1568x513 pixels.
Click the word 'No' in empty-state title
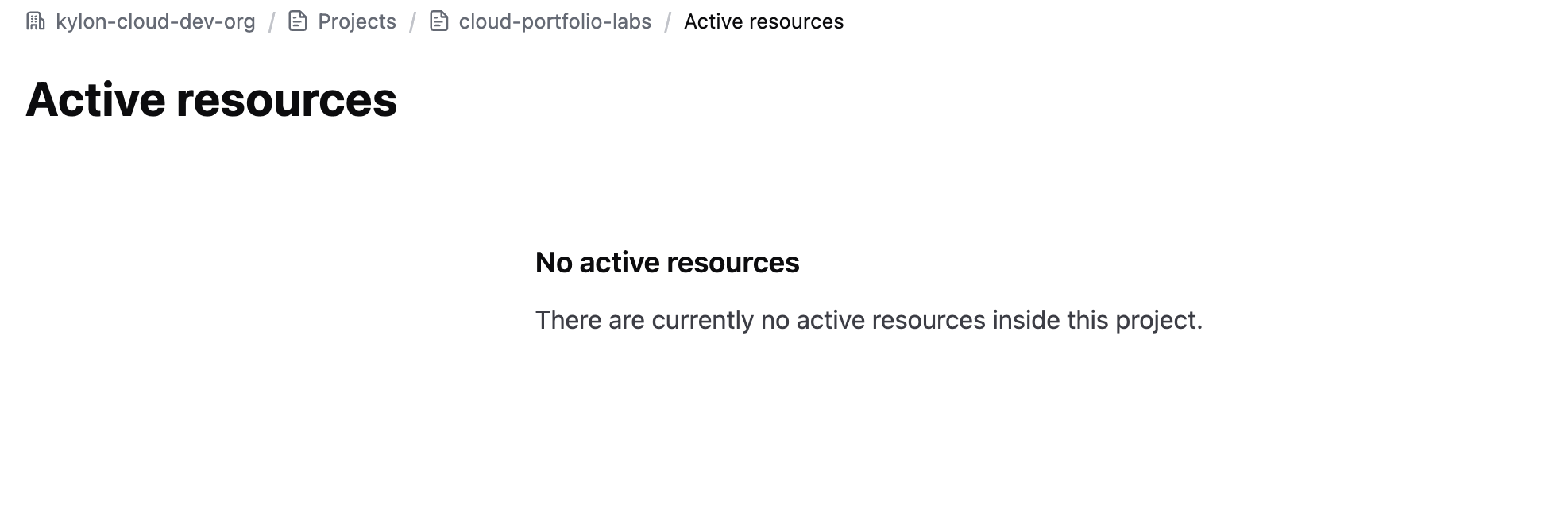coord(554,263)
